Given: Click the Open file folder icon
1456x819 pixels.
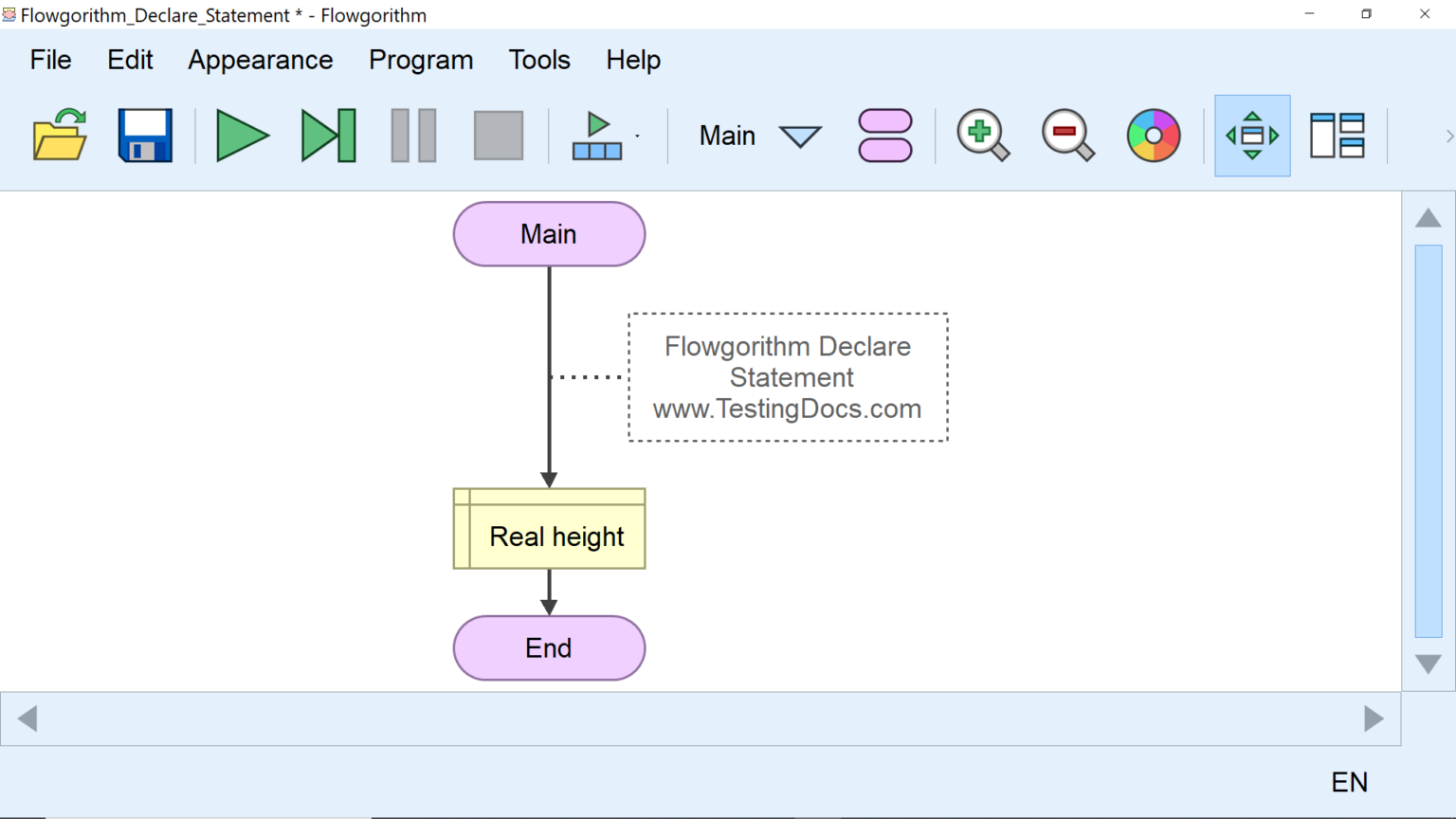Looking at the screenshot, I should (60, 136).
